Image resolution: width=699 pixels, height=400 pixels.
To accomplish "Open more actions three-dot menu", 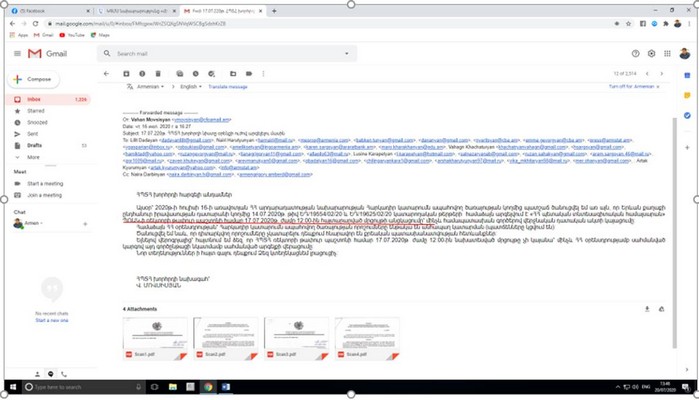I will [x=263, y=74].
